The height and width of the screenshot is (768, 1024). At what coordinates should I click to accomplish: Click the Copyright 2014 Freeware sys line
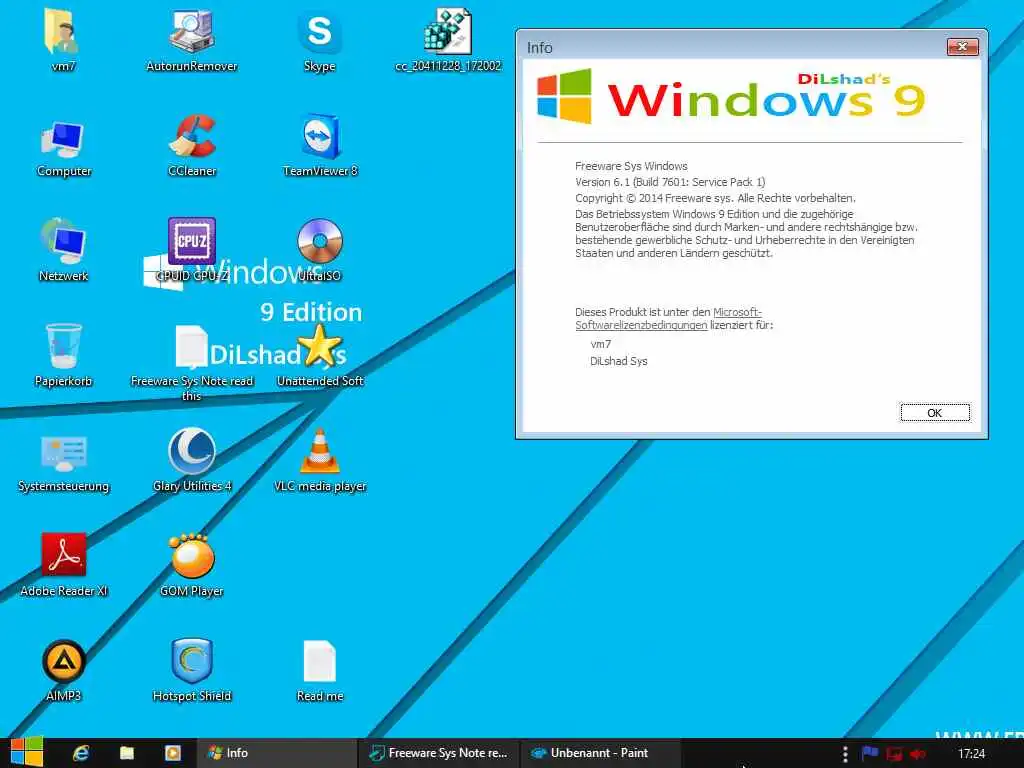pos(715,198)
